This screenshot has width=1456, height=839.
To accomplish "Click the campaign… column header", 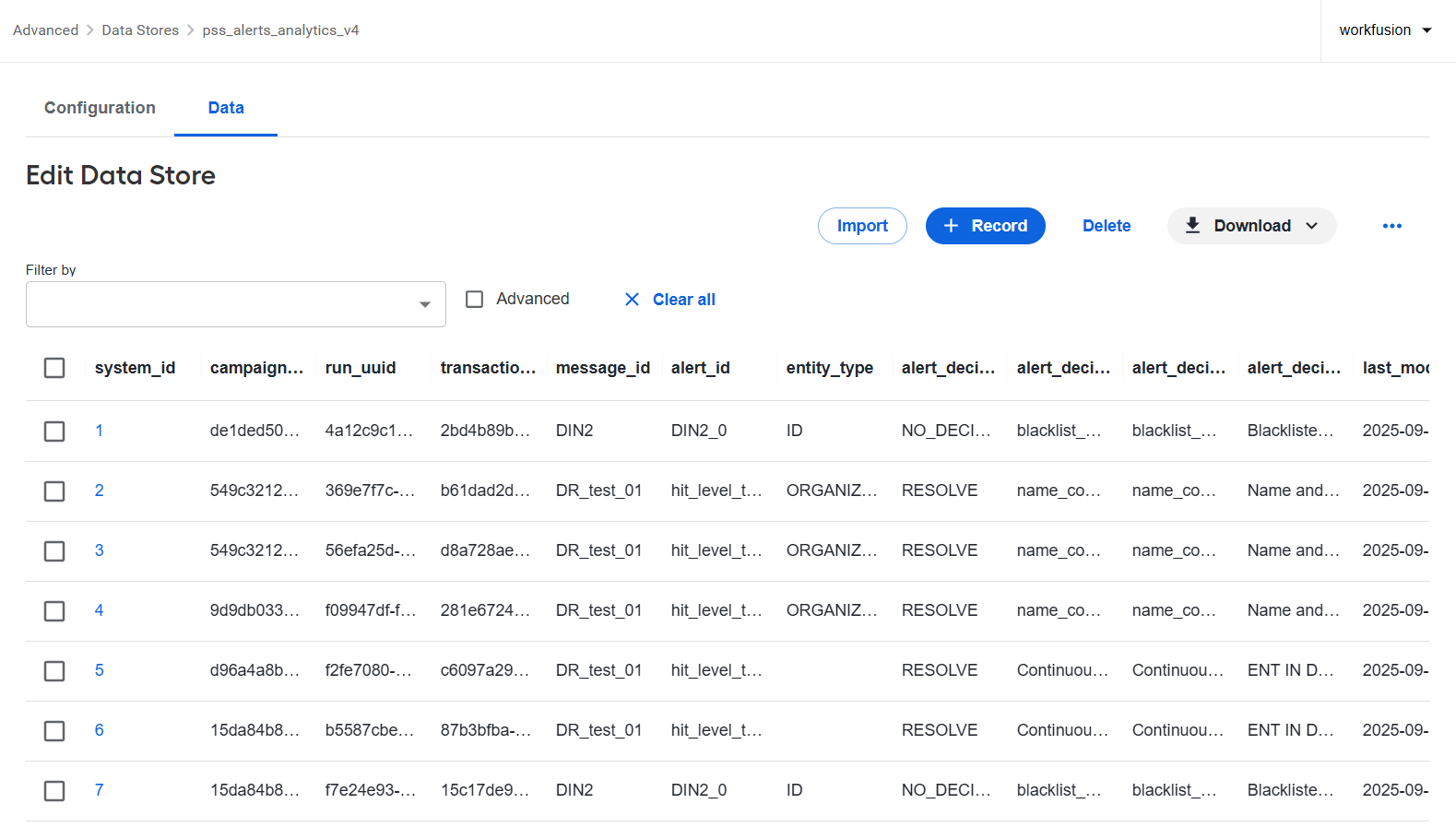I will (256, 368).
